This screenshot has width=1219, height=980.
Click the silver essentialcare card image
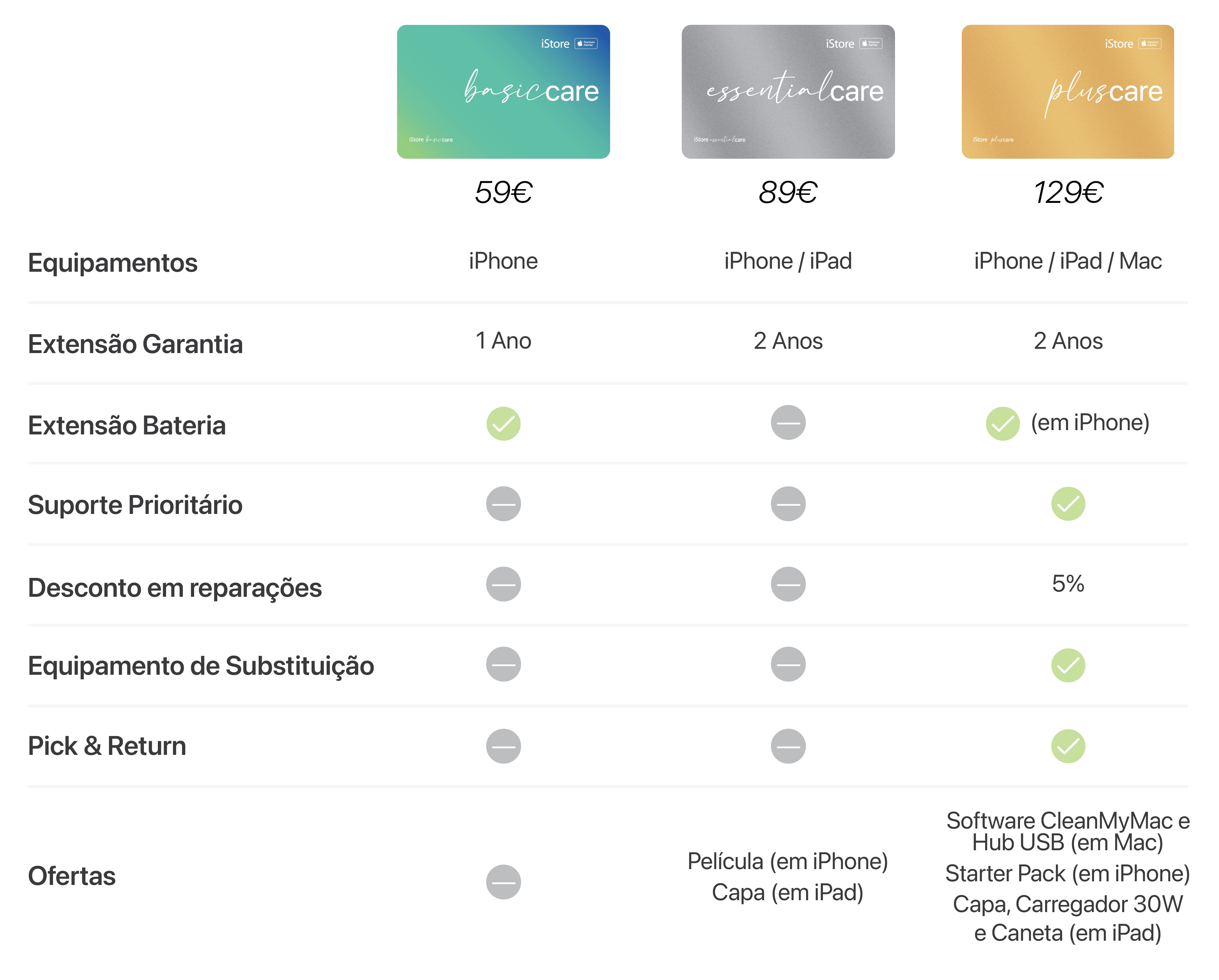point(788,92)
